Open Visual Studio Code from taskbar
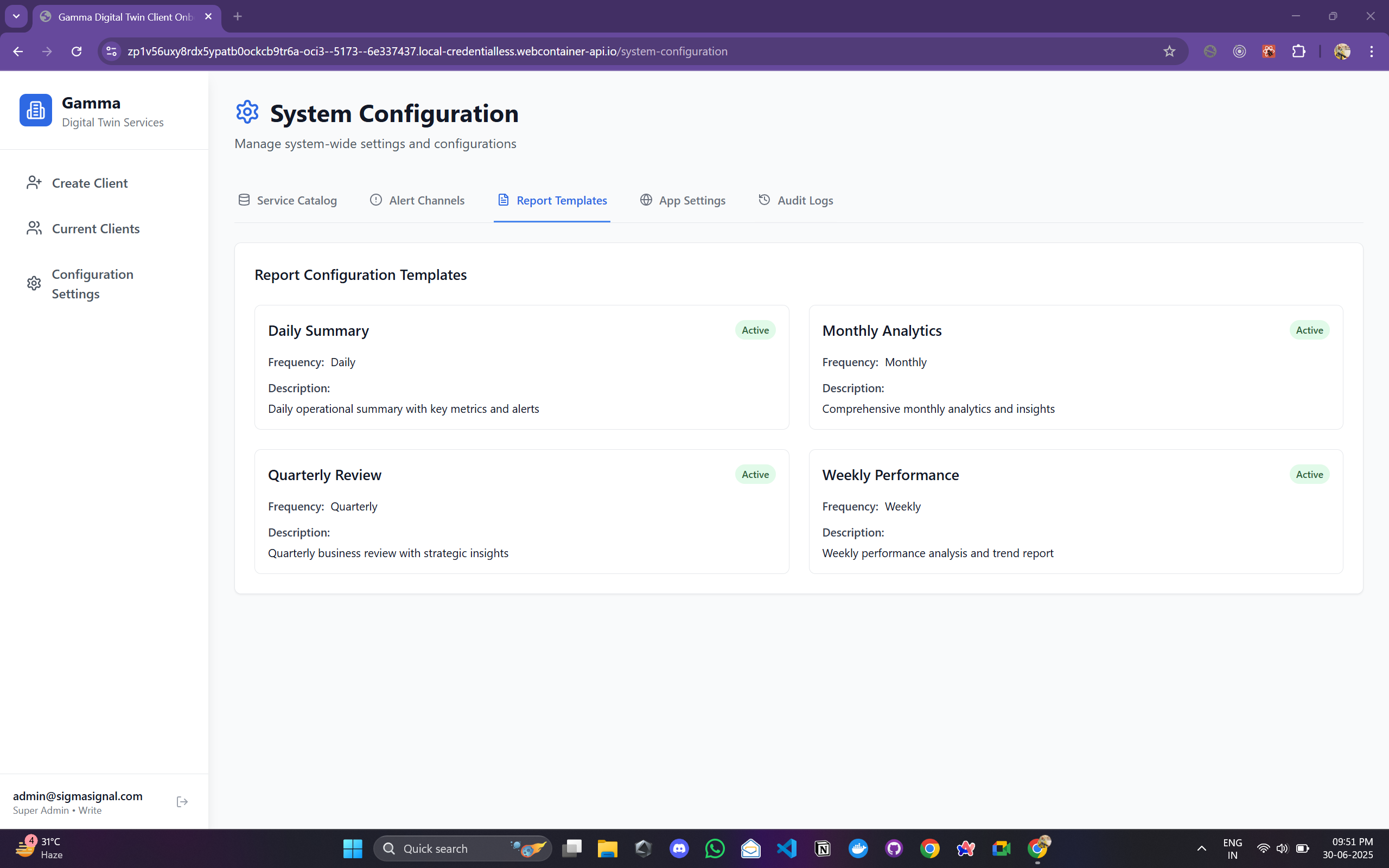The width and height of the screenshot is (1389, 868). pos(786,848)
